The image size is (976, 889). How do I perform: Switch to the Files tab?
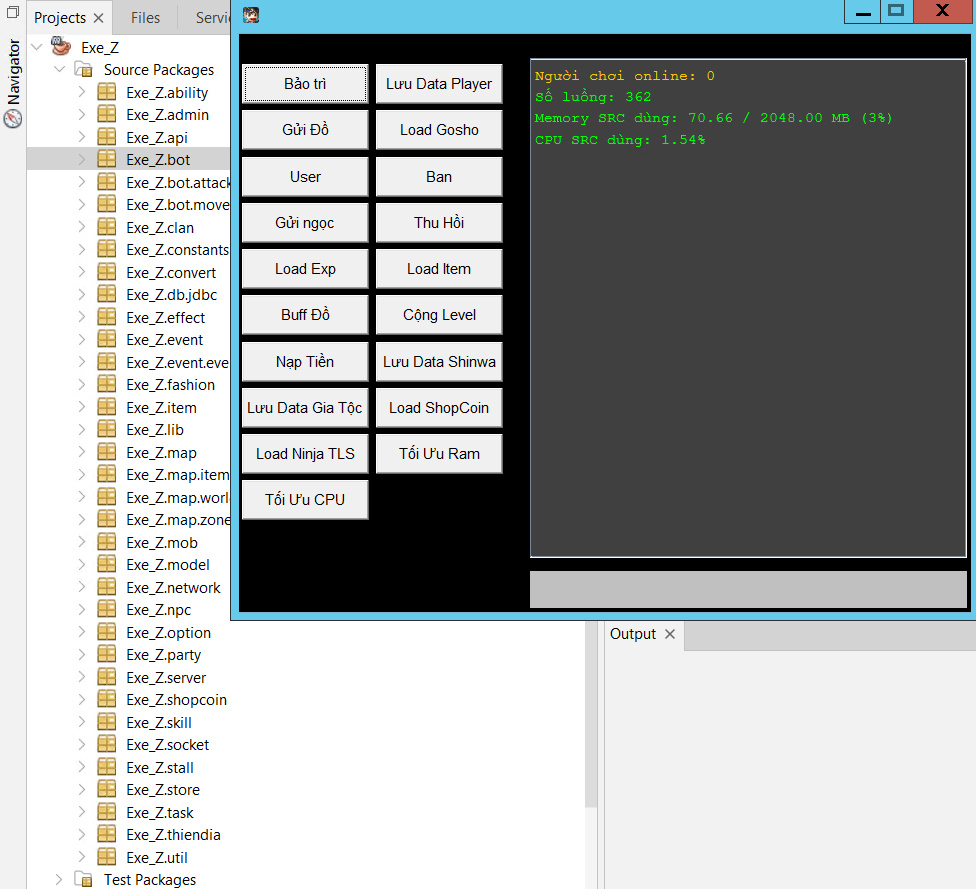(145, 17)
